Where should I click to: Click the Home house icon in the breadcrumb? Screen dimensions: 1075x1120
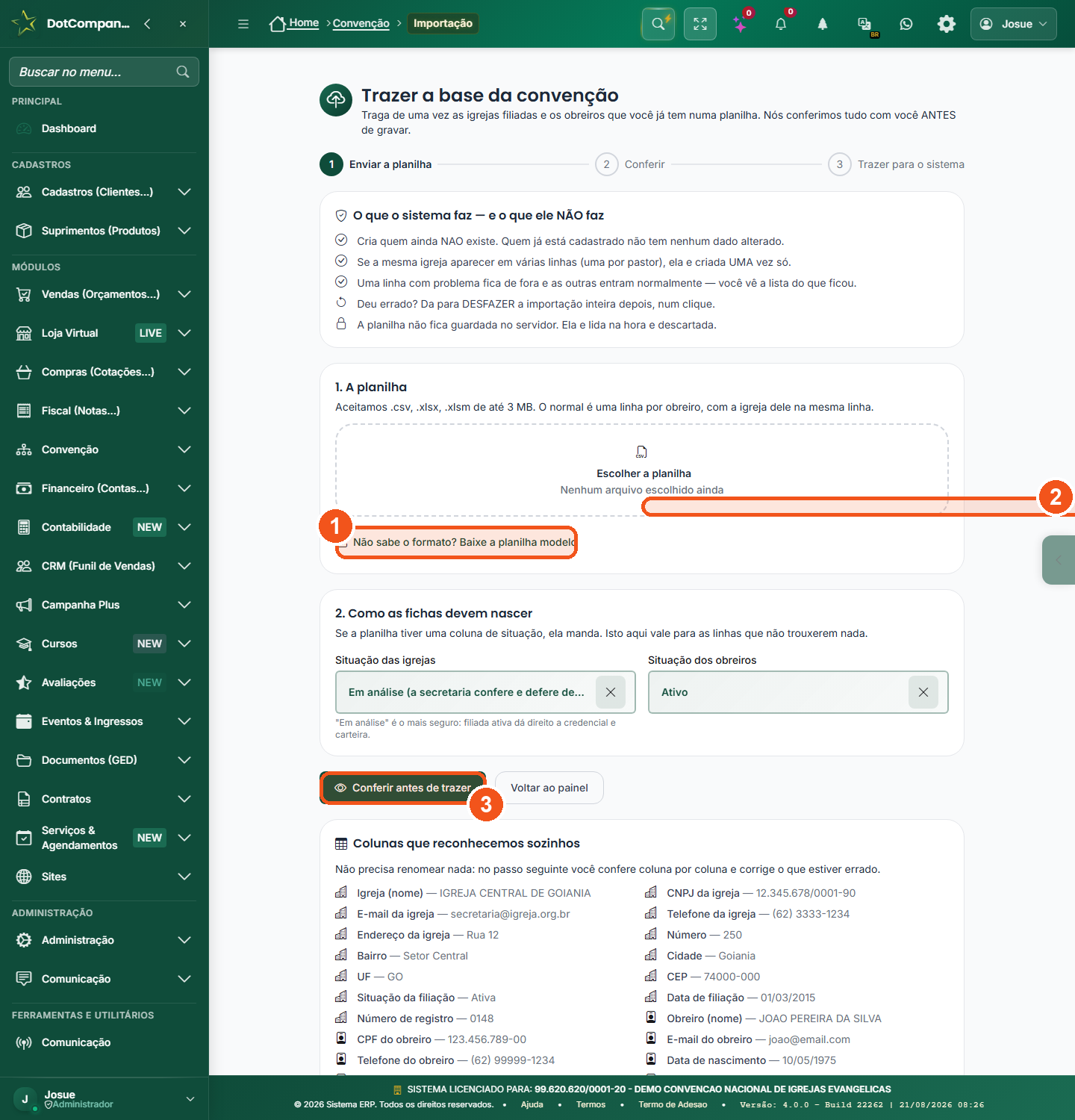click(278, 24)
